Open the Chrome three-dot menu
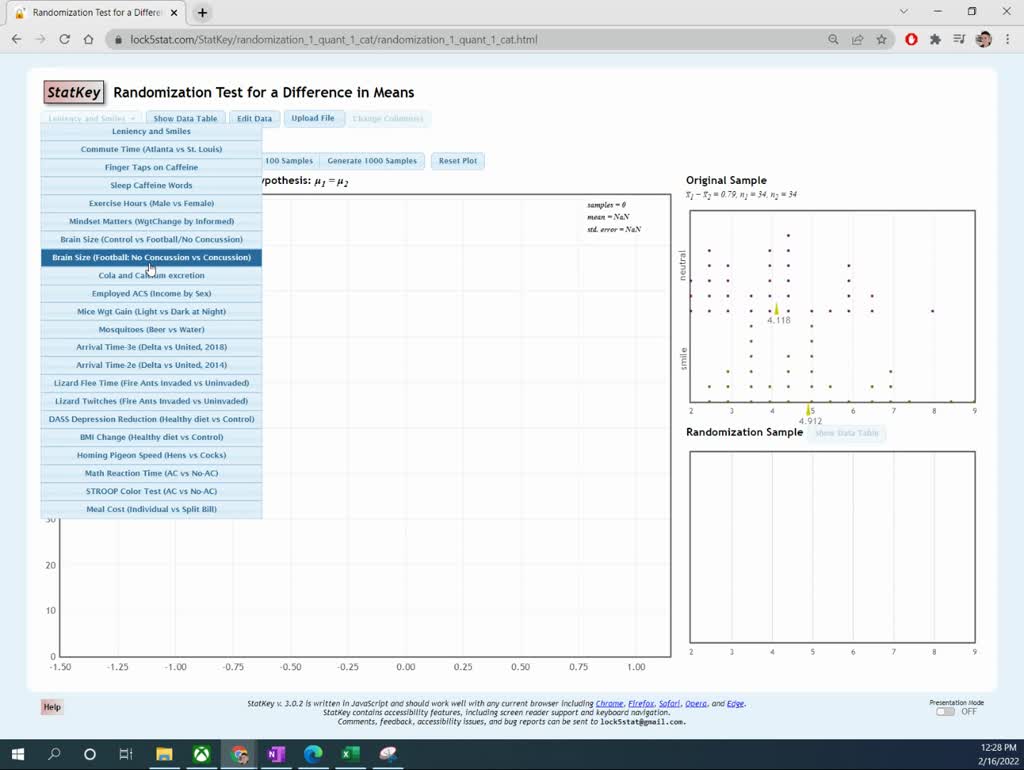Viewport: 1024px width, 770px height. click(1008, 39)
